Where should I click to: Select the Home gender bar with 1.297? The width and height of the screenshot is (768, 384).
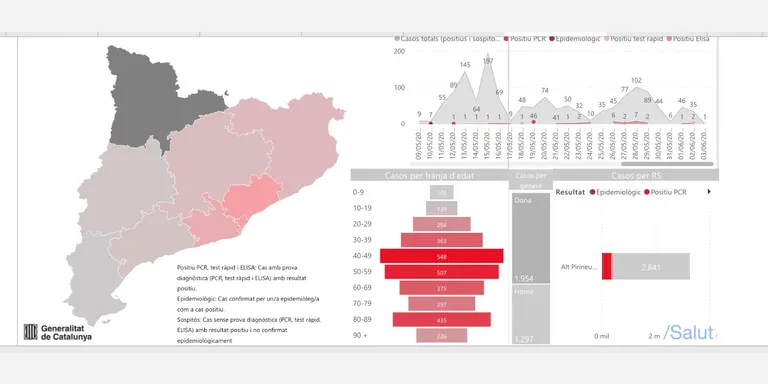pyautogui.click(x=531, y=314)
